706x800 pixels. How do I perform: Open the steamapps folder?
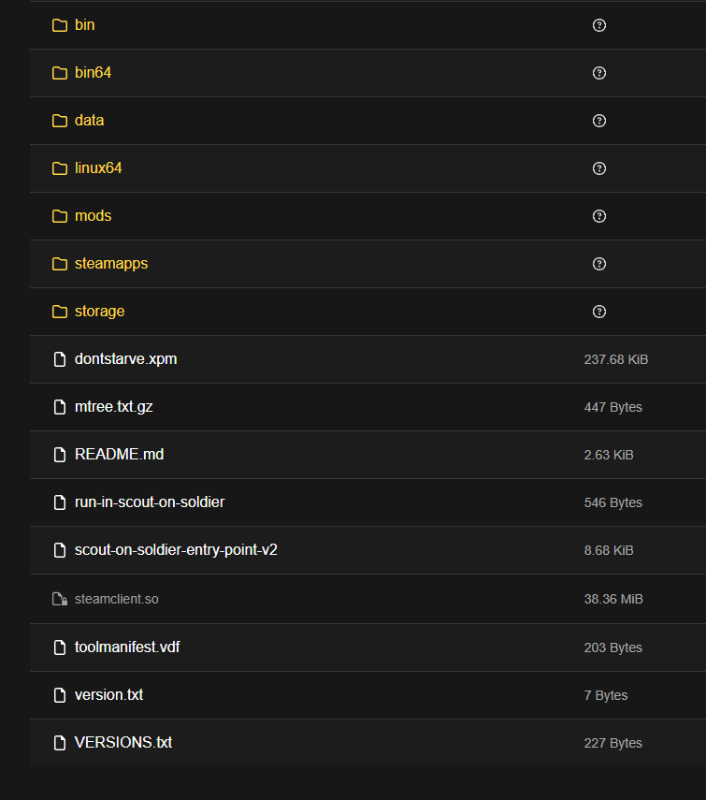pos(111,264)
